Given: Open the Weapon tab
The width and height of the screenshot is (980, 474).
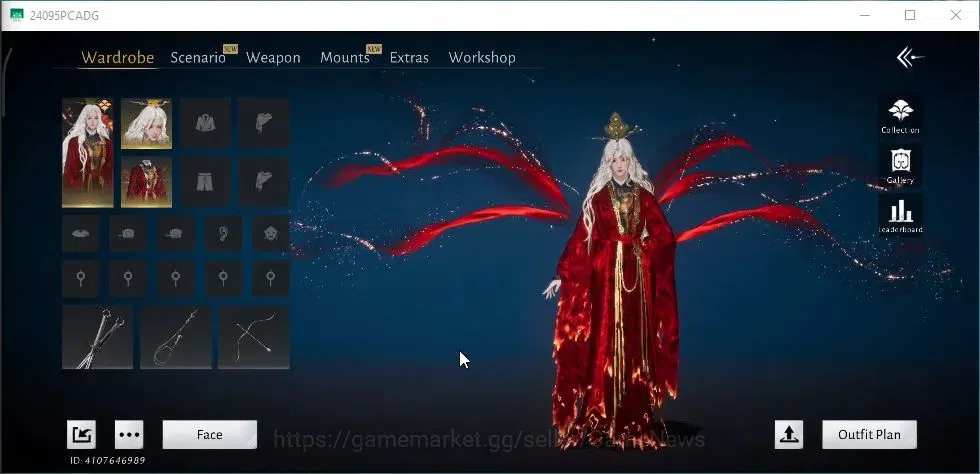Looking at the screenshot, I should (273, 58).
